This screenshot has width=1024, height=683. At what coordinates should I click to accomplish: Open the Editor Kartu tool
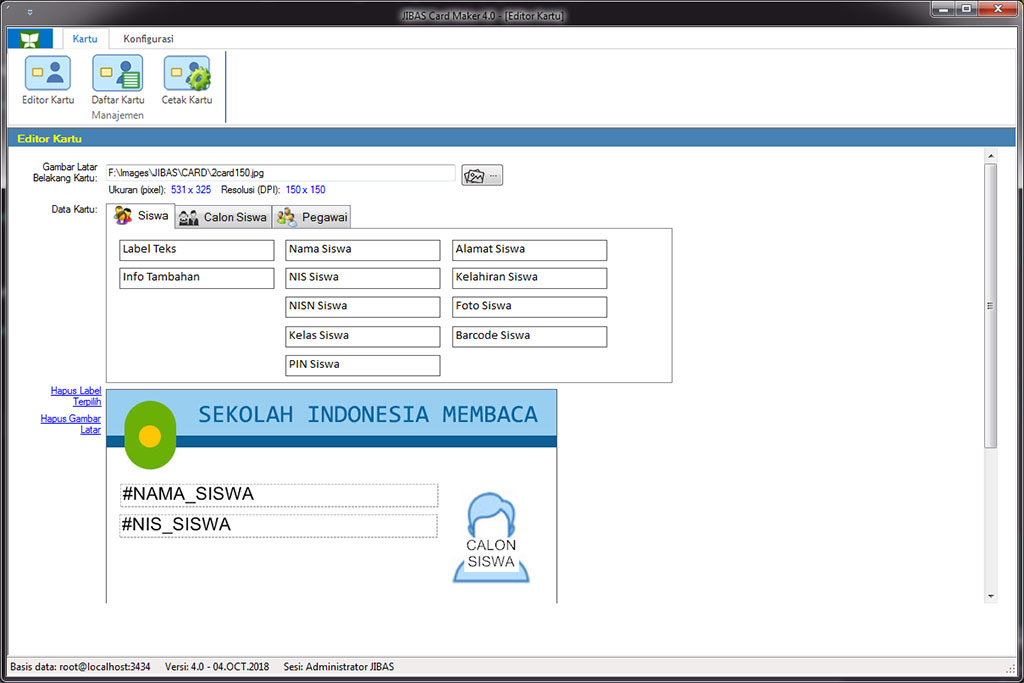click(48, 80)
